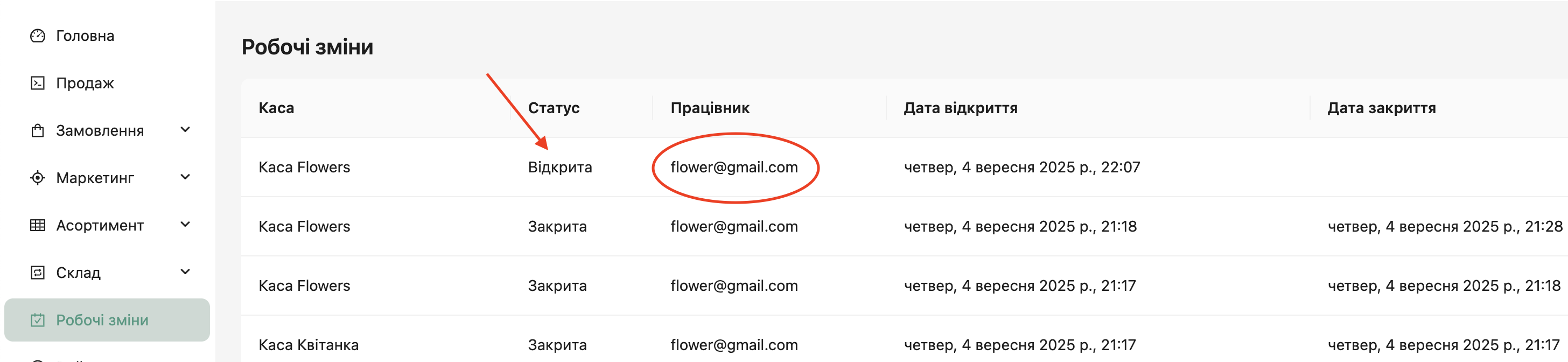The image size is (1568, 362).
Task: Click the Працівник column header
Action: tap(710, 108)
